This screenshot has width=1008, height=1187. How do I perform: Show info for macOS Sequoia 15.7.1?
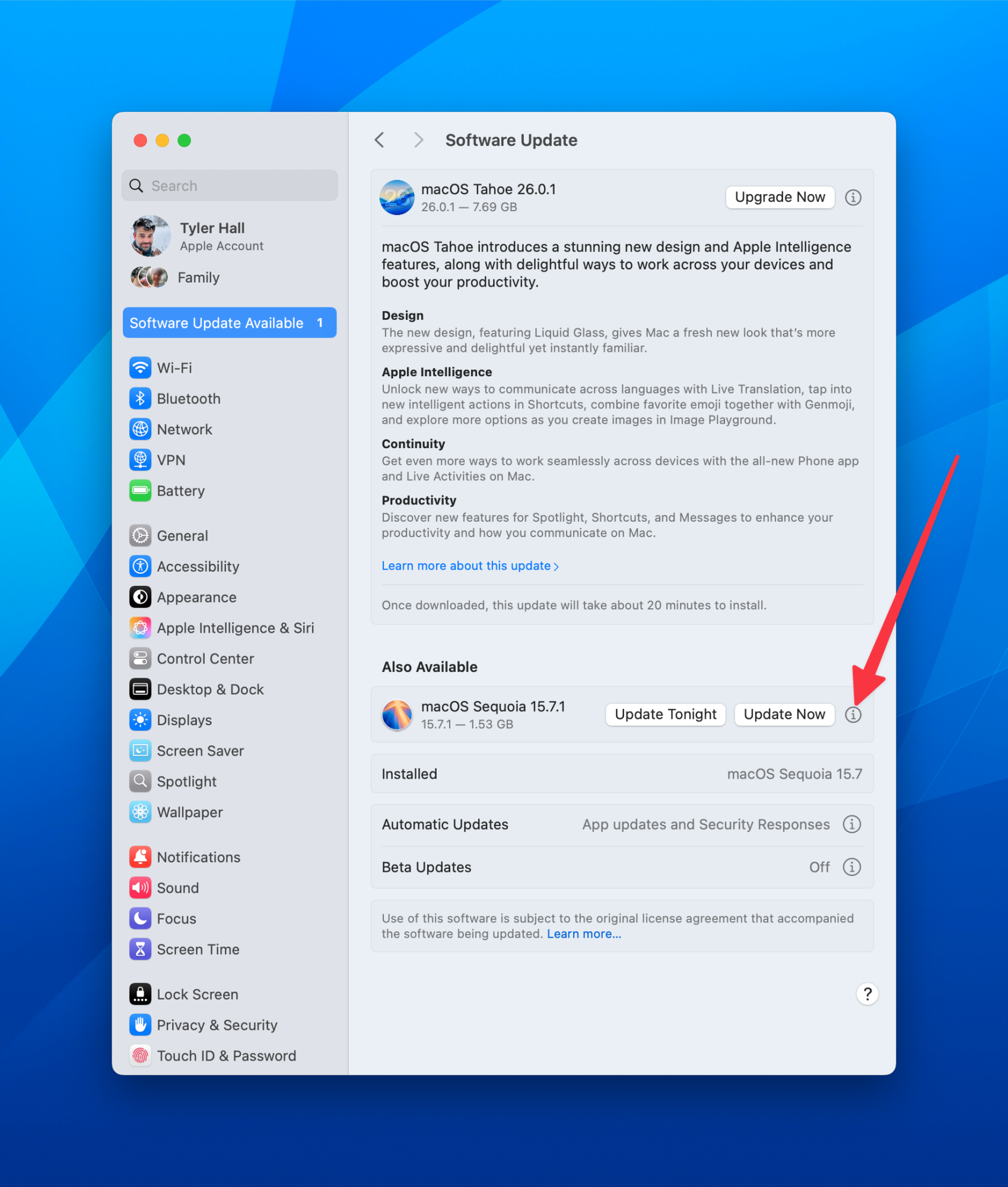click(x=853, y=715)
